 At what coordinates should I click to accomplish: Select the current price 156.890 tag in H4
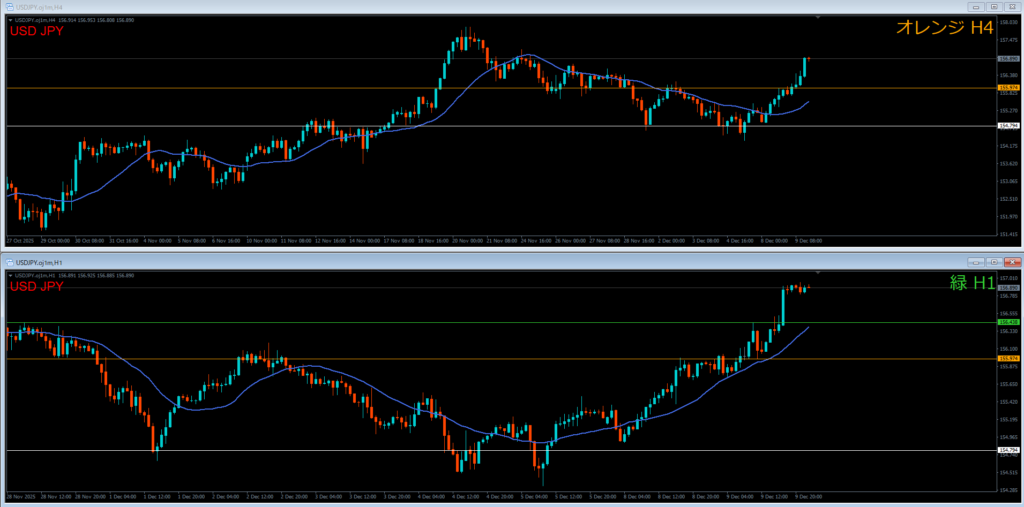1008,59
